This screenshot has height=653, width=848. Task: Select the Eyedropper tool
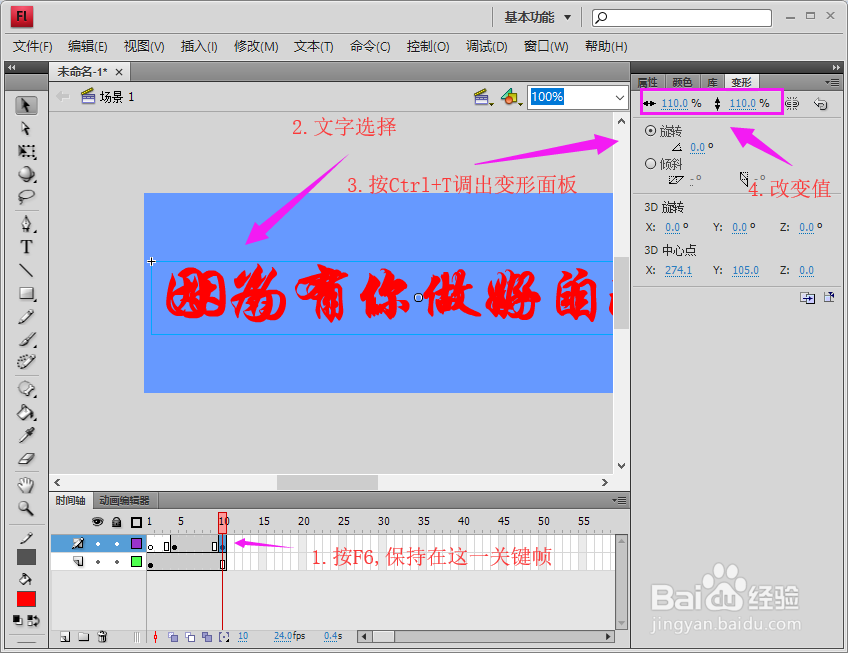[26, 435]
